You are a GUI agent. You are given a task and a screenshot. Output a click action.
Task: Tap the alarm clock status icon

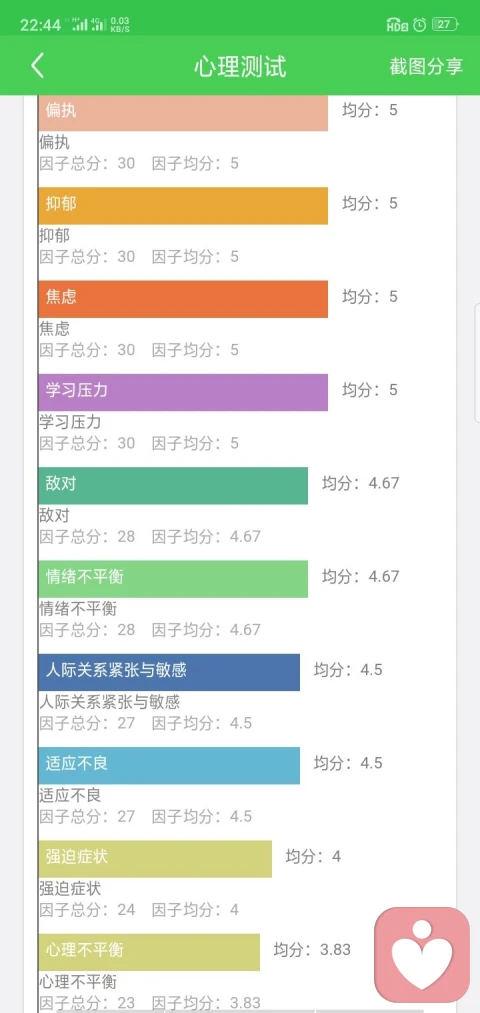(x=420, y=25)
